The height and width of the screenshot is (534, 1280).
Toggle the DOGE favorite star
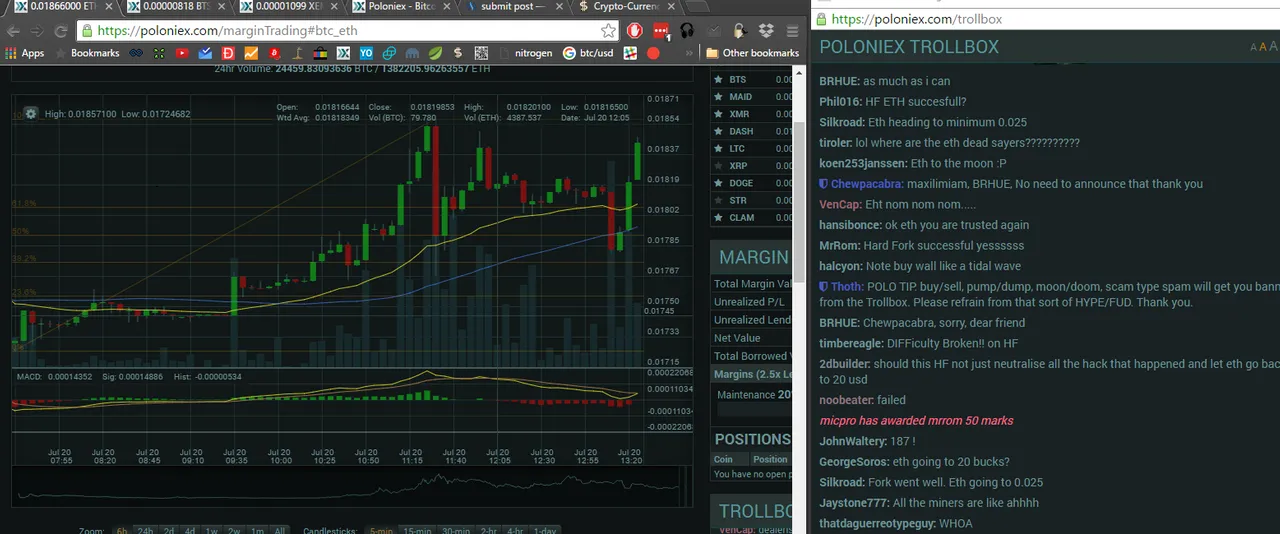point(718,183)
